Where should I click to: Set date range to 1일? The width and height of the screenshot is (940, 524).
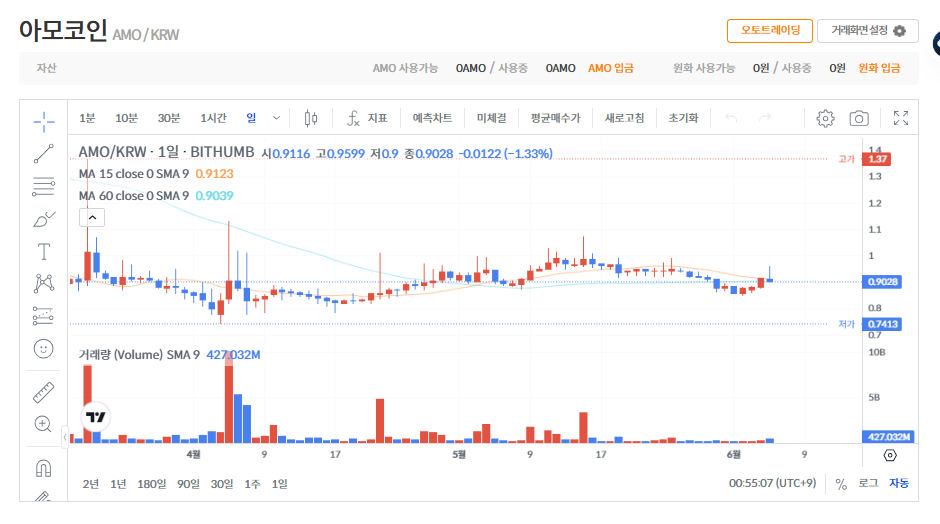coord(279,484)
